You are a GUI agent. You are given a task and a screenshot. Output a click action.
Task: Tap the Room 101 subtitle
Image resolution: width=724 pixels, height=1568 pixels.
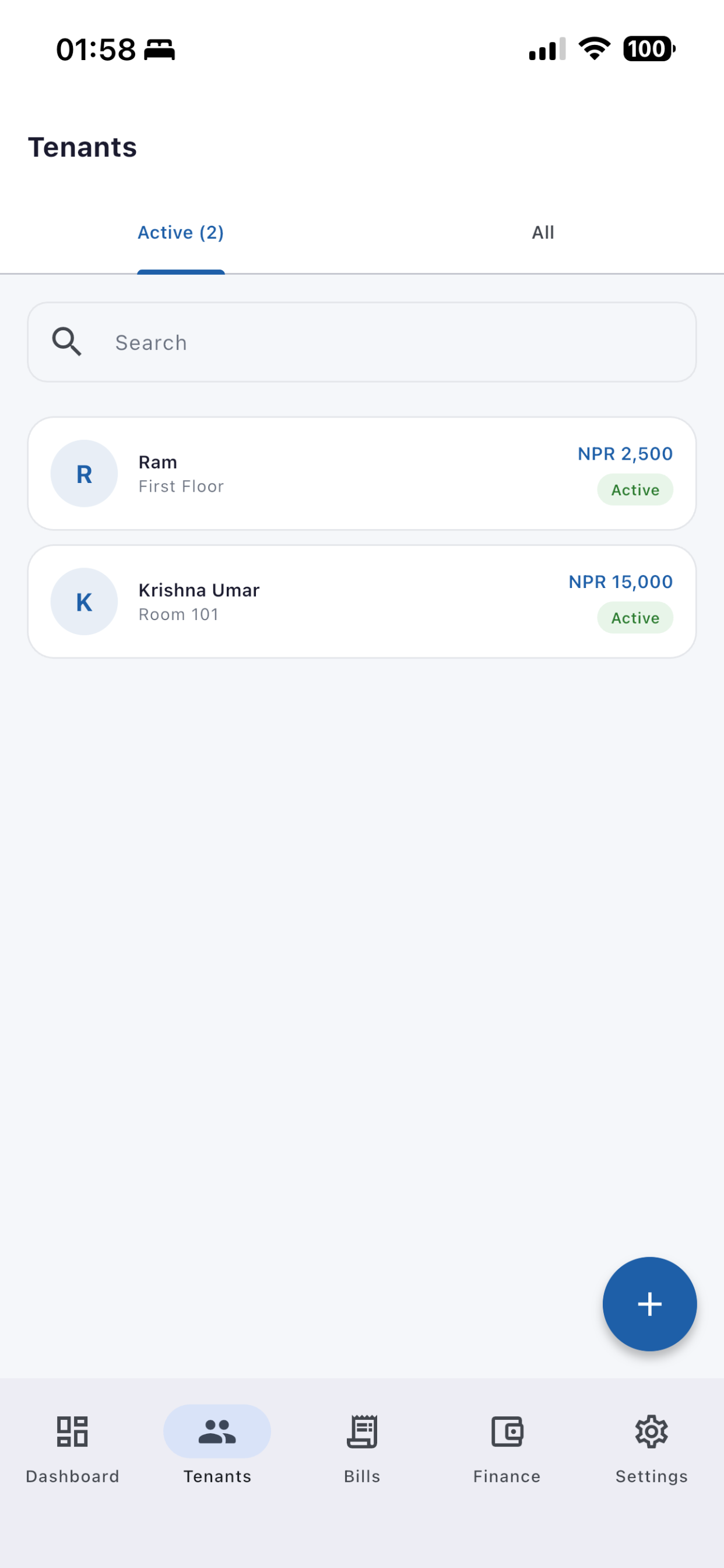[x=178, y=614]
